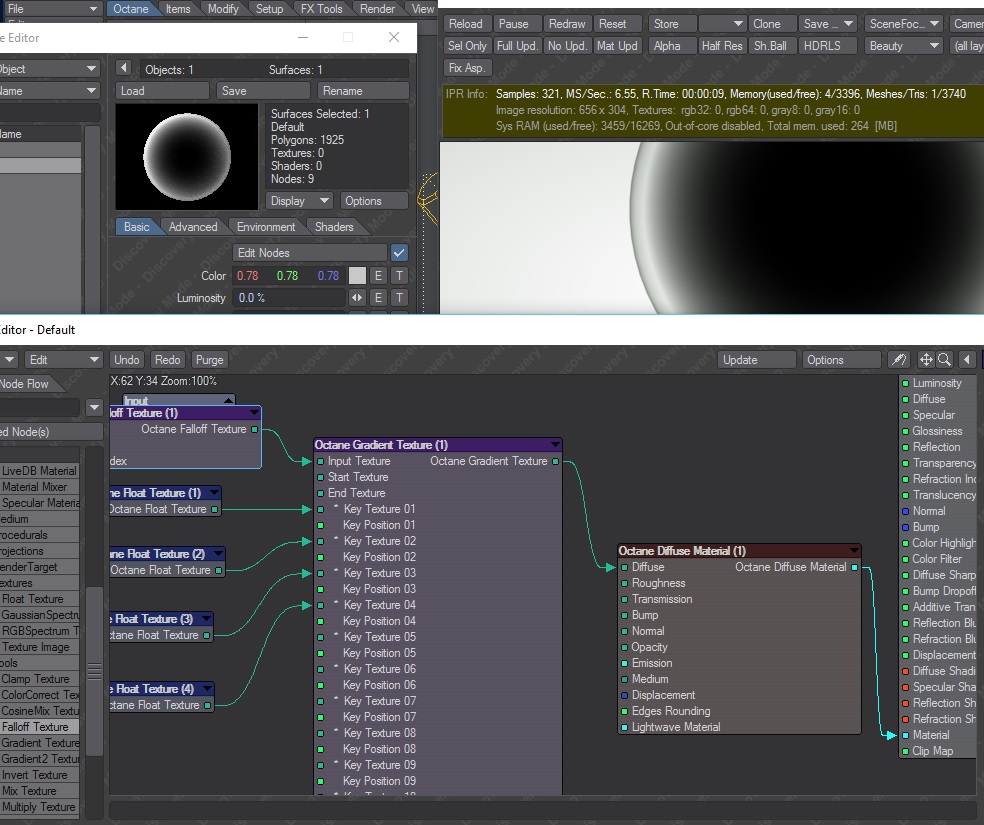Click the pan move icon
984x825 pixels.
click(926, 360)
